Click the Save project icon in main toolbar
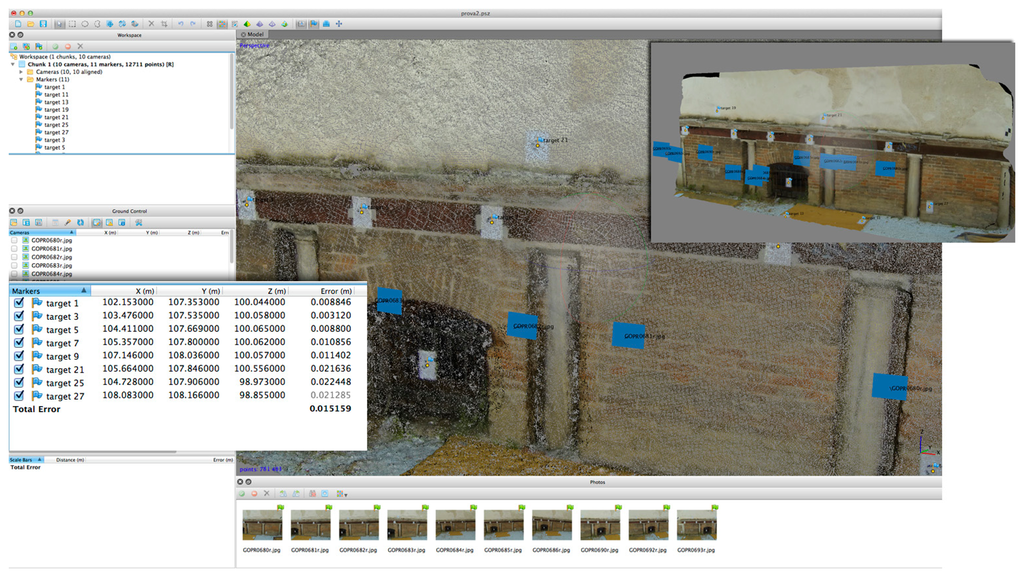The height and width of the screenshot is (577, 1024). tap(43, 22)
